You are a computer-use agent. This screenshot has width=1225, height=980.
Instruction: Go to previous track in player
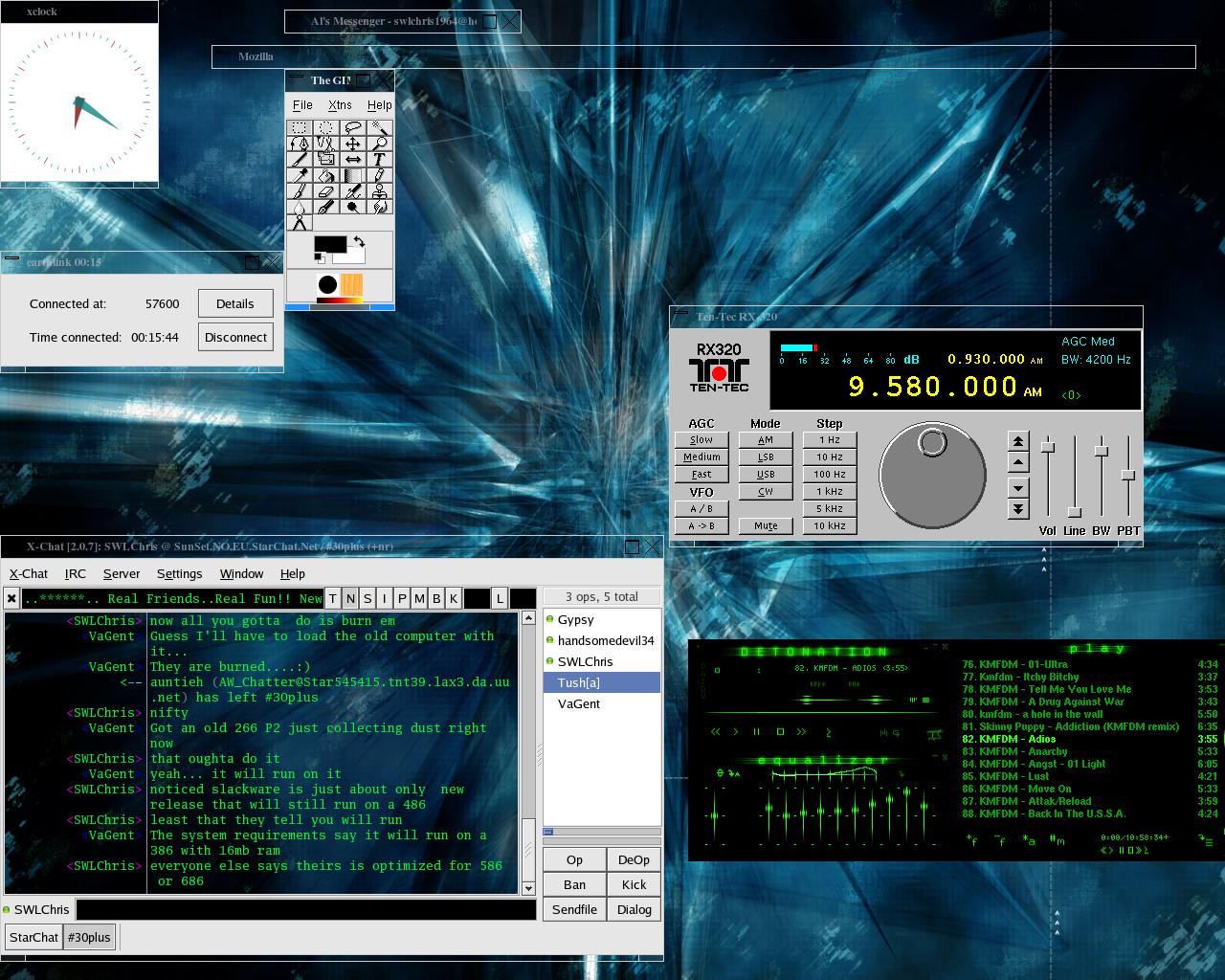coord(715,731)
